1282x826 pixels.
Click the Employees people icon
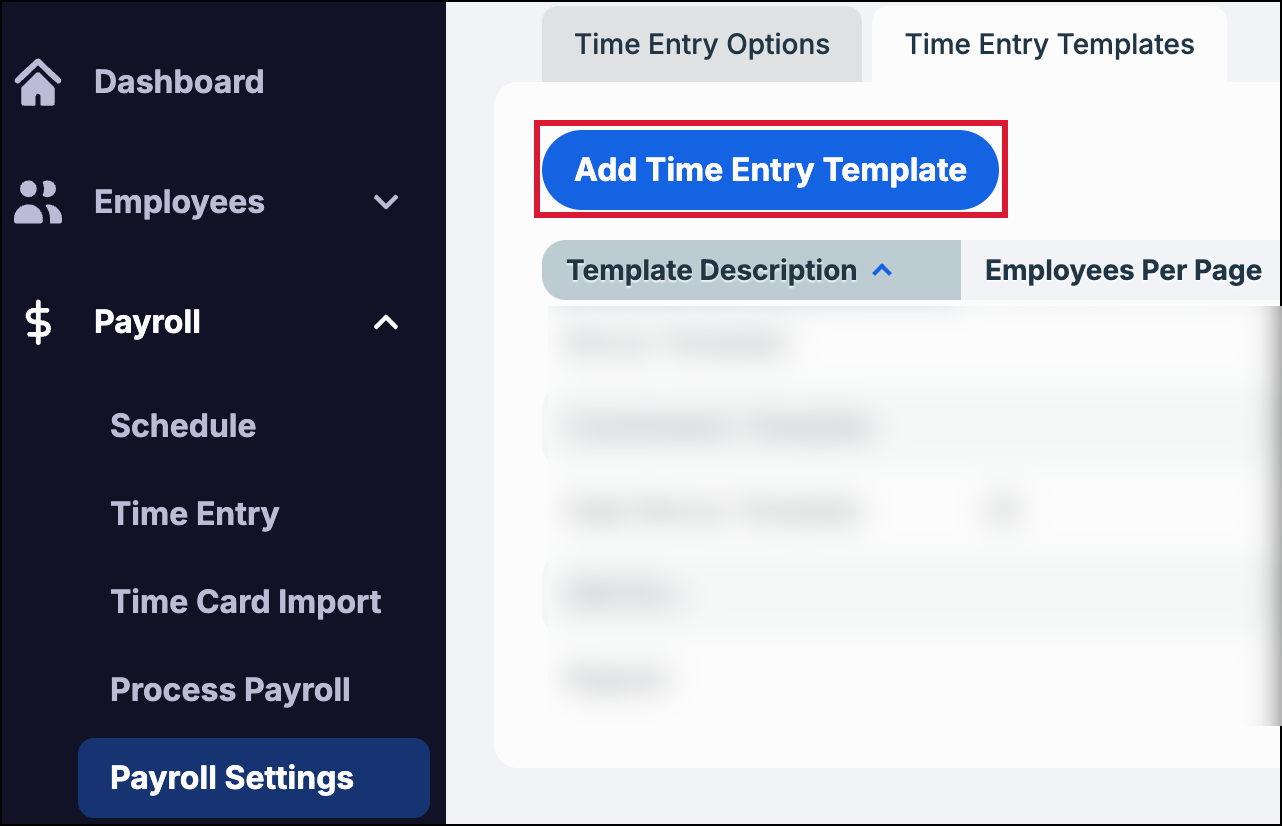tap(39, 202)
